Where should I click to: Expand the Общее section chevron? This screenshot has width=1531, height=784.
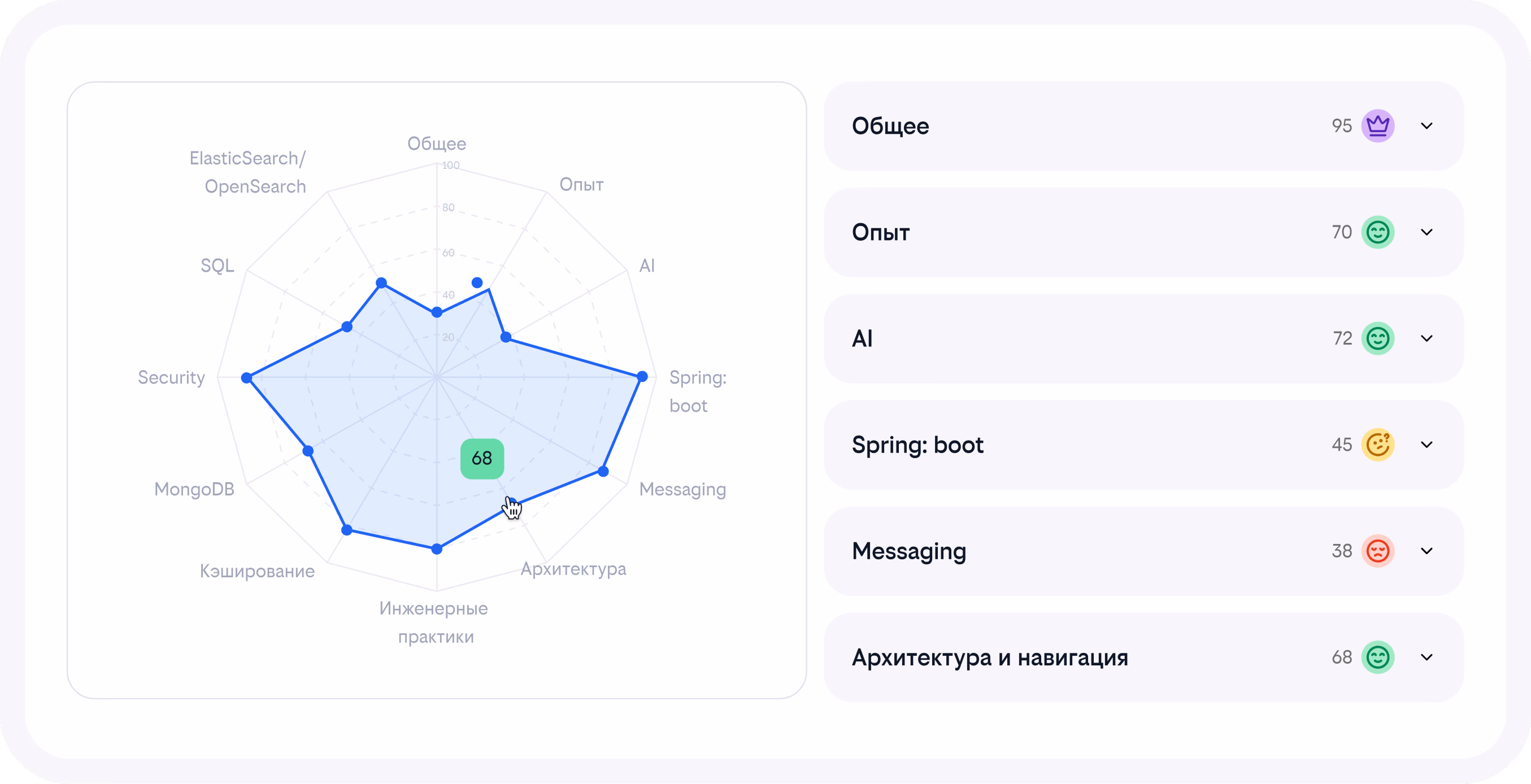point(1426,126)
